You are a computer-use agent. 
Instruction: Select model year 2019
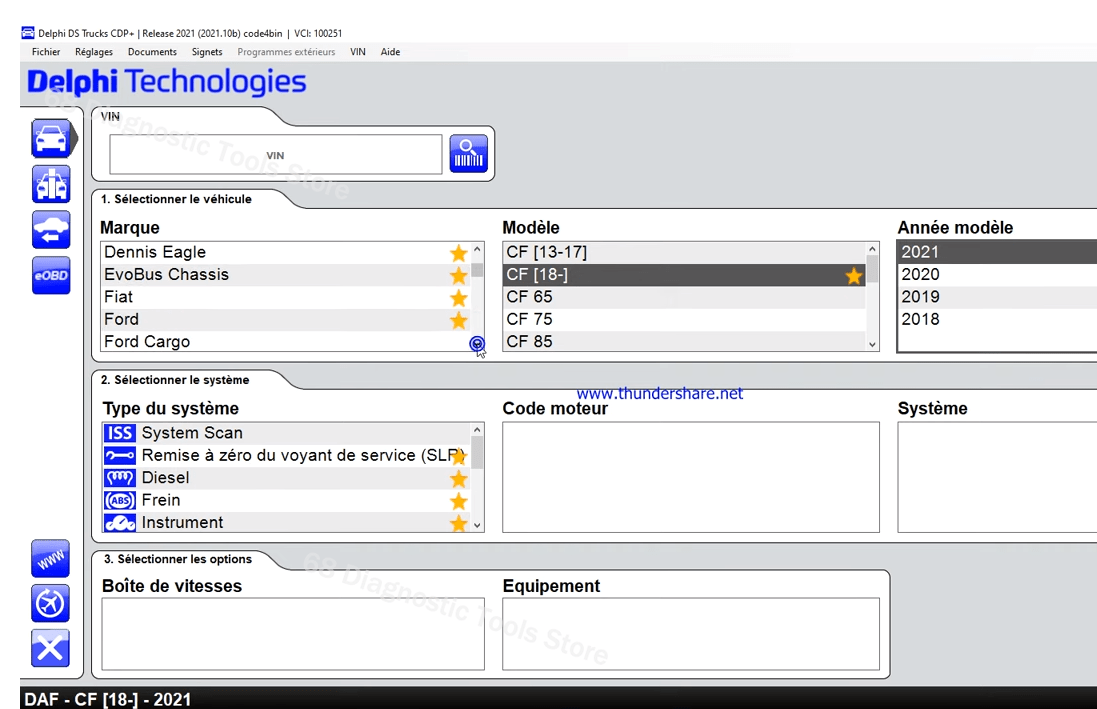[997, 297]
